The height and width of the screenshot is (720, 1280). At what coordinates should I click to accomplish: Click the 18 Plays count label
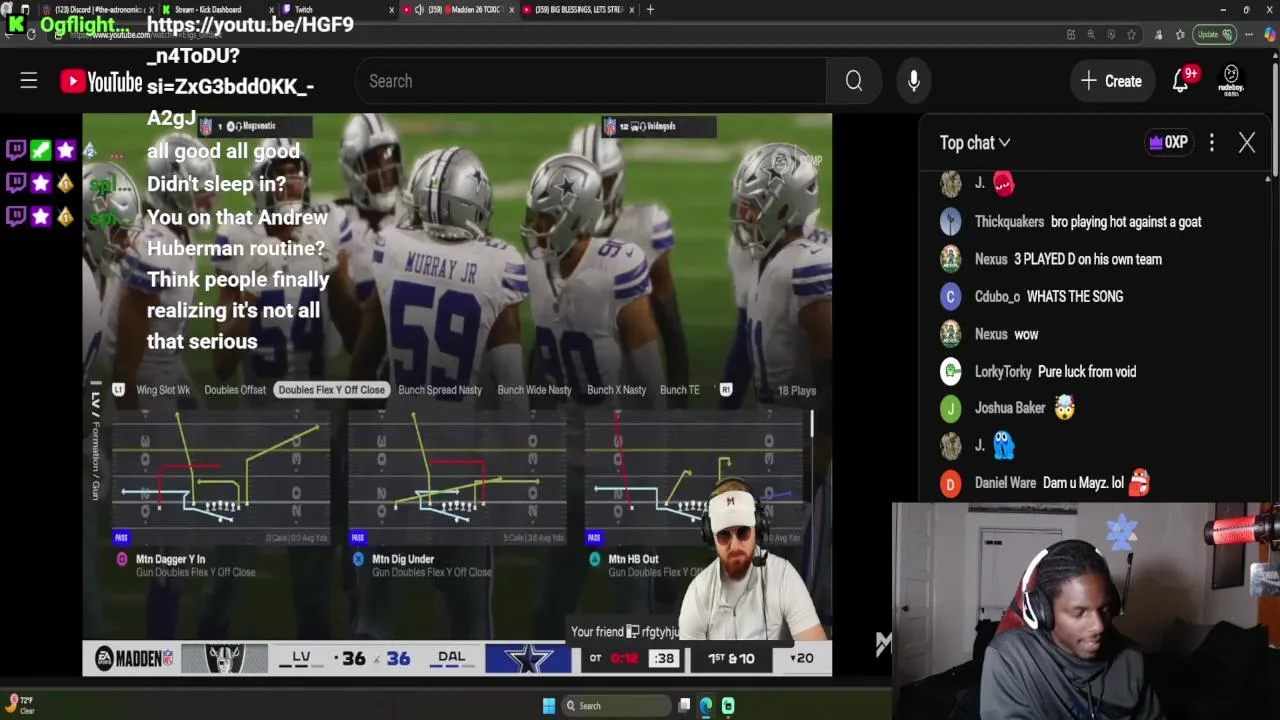click(797, 391)
